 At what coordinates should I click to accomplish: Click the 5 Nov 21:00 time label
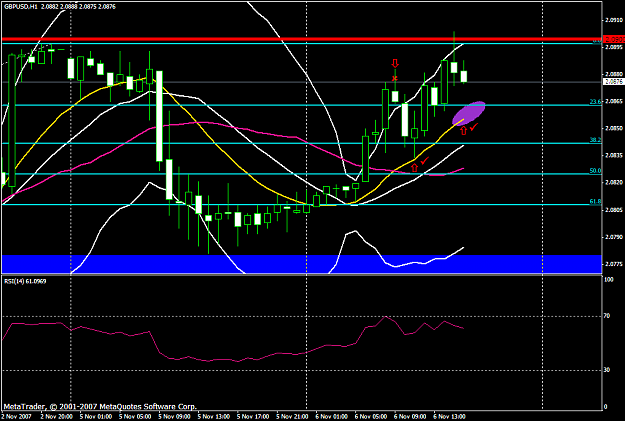click(292, 417)
